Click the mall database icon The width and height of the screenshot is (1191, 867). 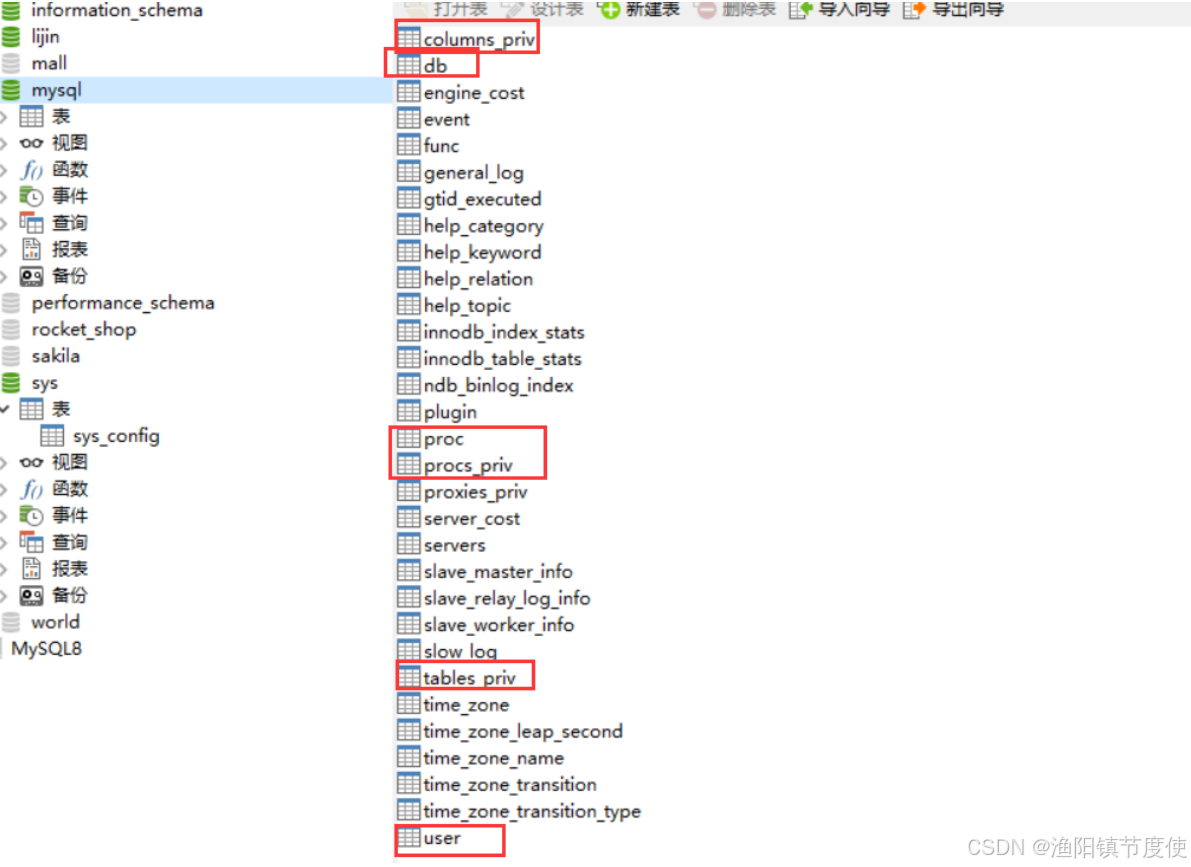[x=11, y=63]
